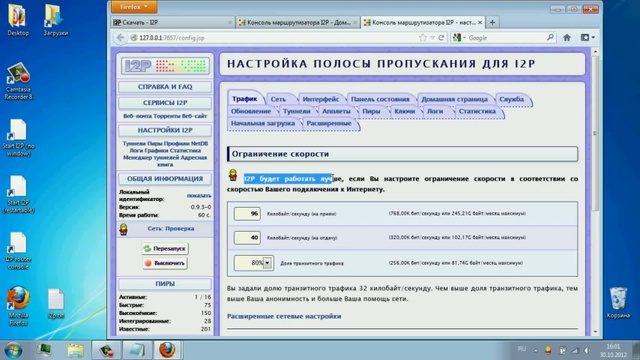Viewport: 640px width, 360px height.
Task: Open the i2psite desktop file icon
Action: point(56,304)
